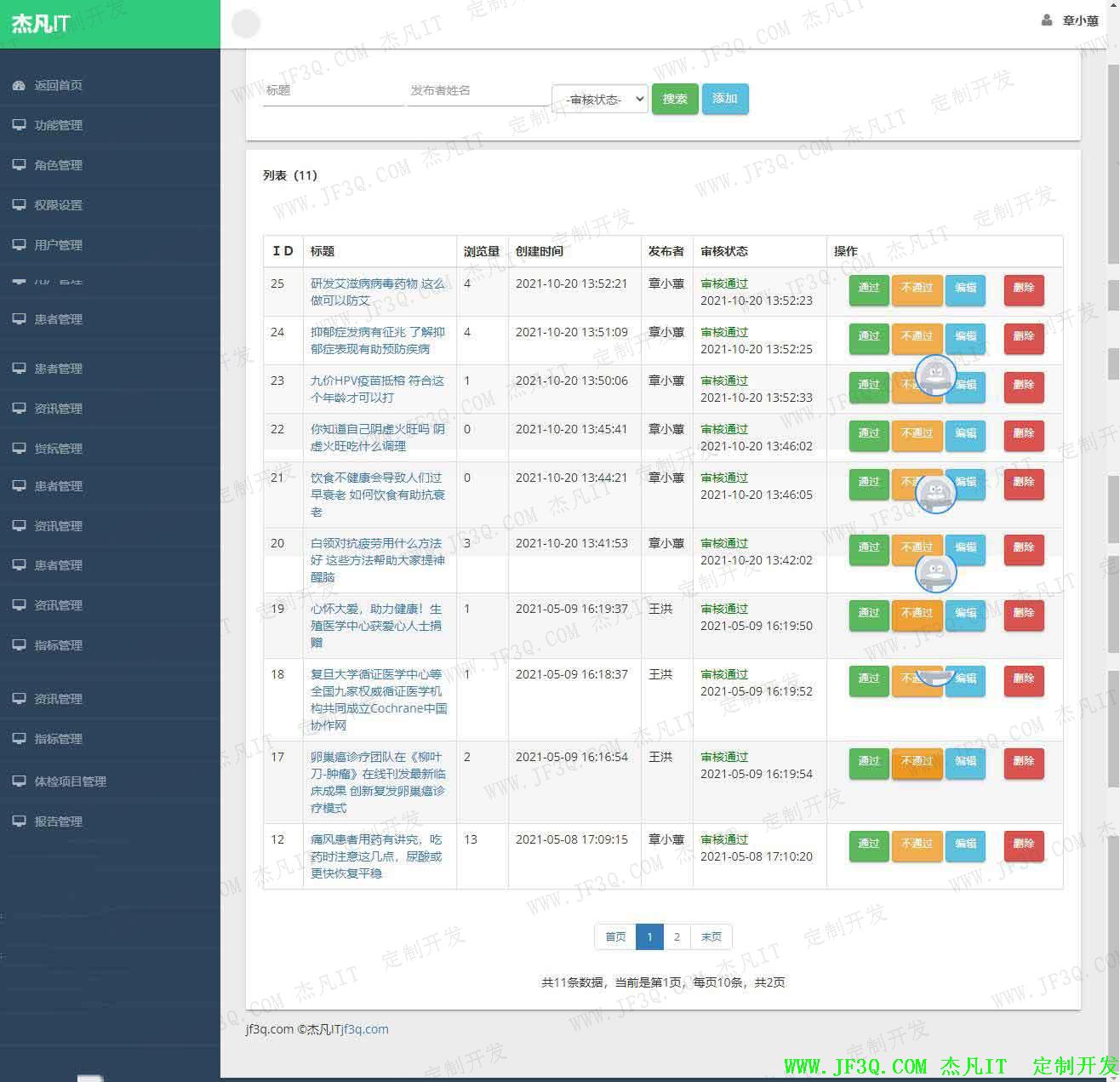Open the 审核状态 dropdown filter
Viewport: 1120px width, 1082px height.
pyautogui.click(x=600, y=100)
